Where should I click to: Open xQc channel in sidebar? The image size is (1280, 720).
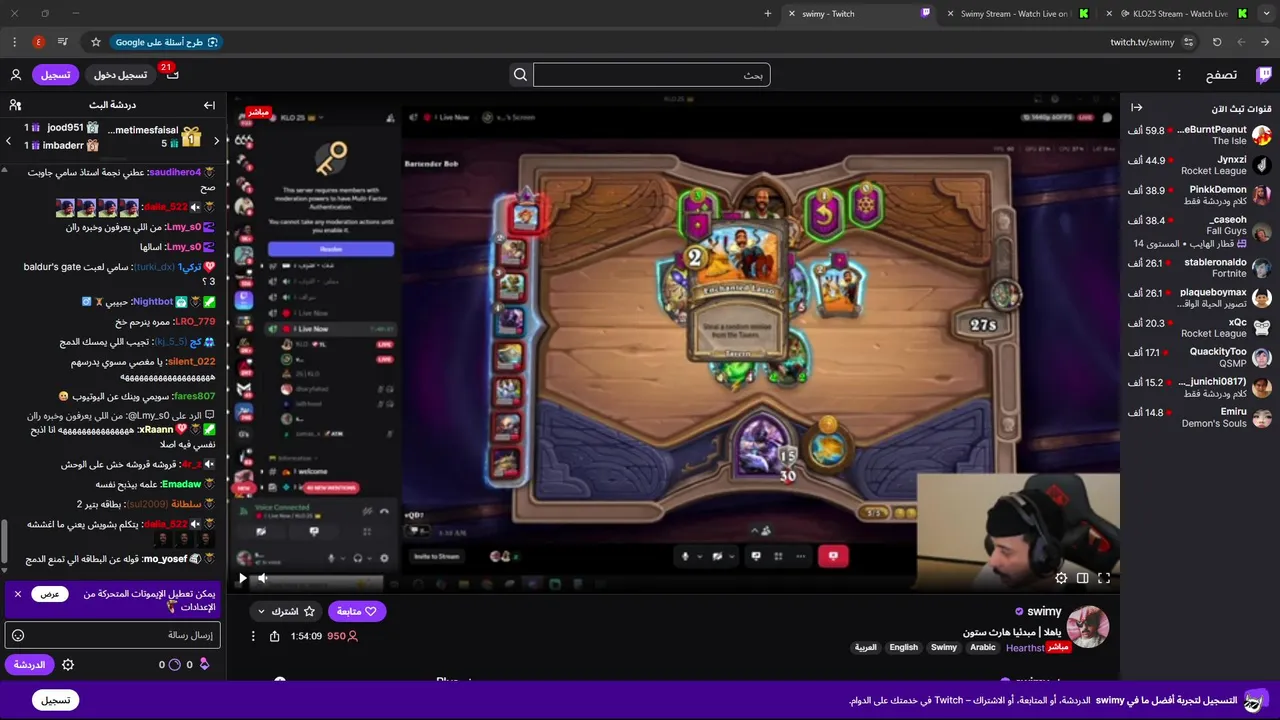click(1199, 328)
